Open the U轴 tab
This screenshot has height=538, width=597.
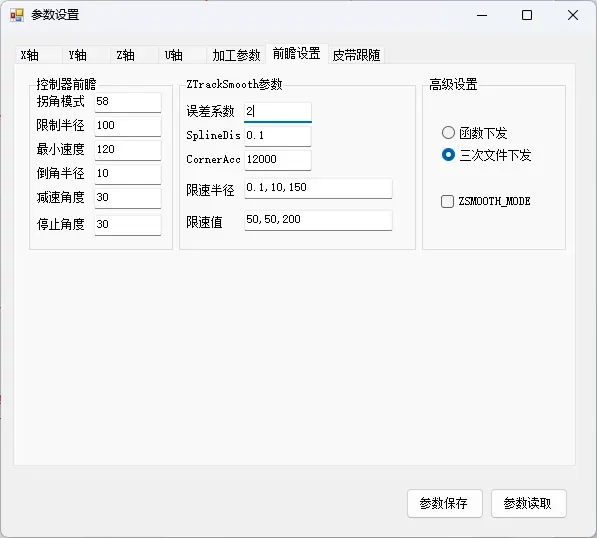[182, 55]
